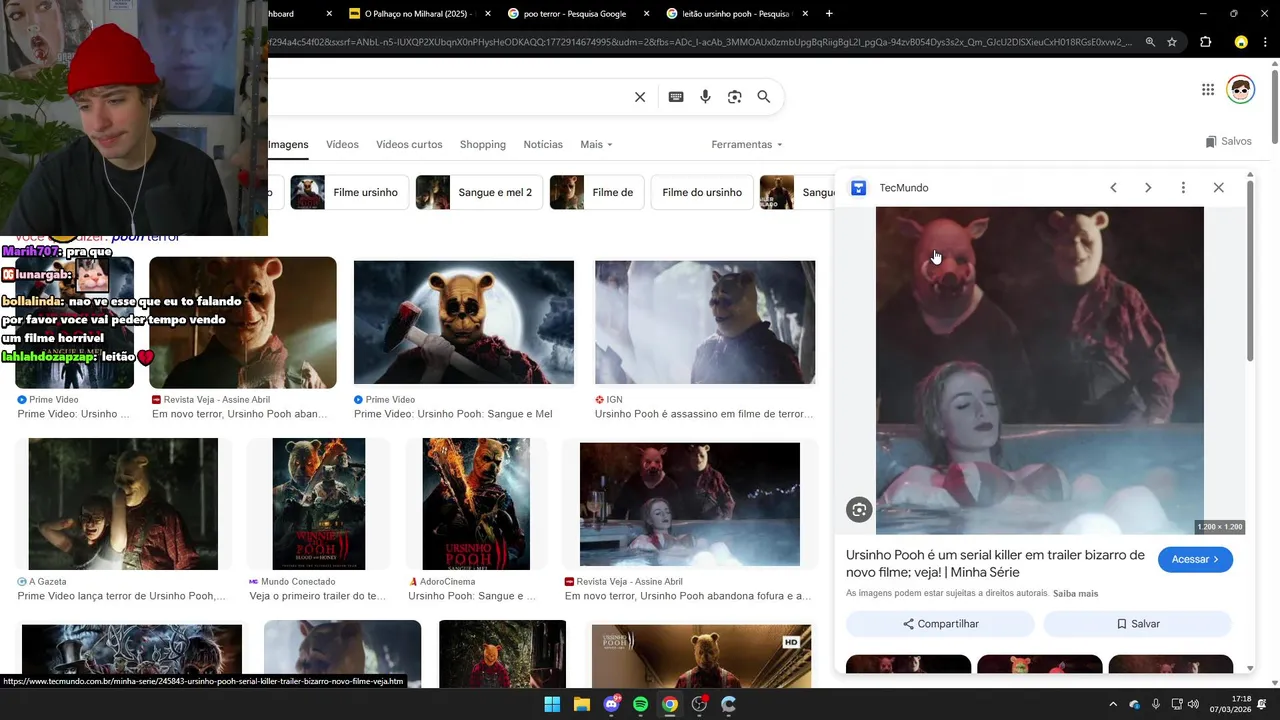Screen dimensions: 1280x720
Task: Open 'Ursinho Pooh é assassino em filme' caption
Action: point(704,414)
